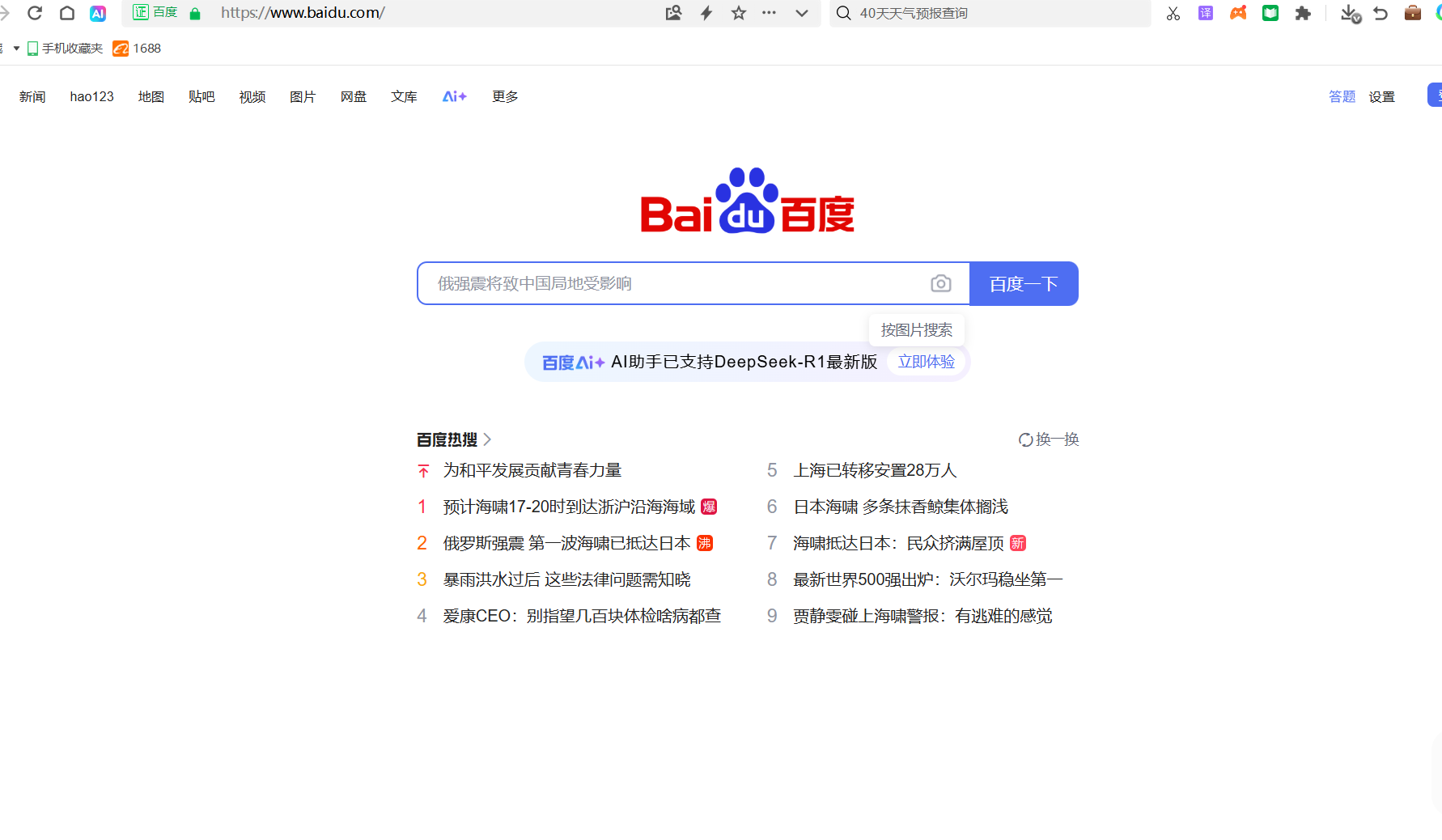
Task: Click the 百度一下 search button
Action: click(1024, 283)
